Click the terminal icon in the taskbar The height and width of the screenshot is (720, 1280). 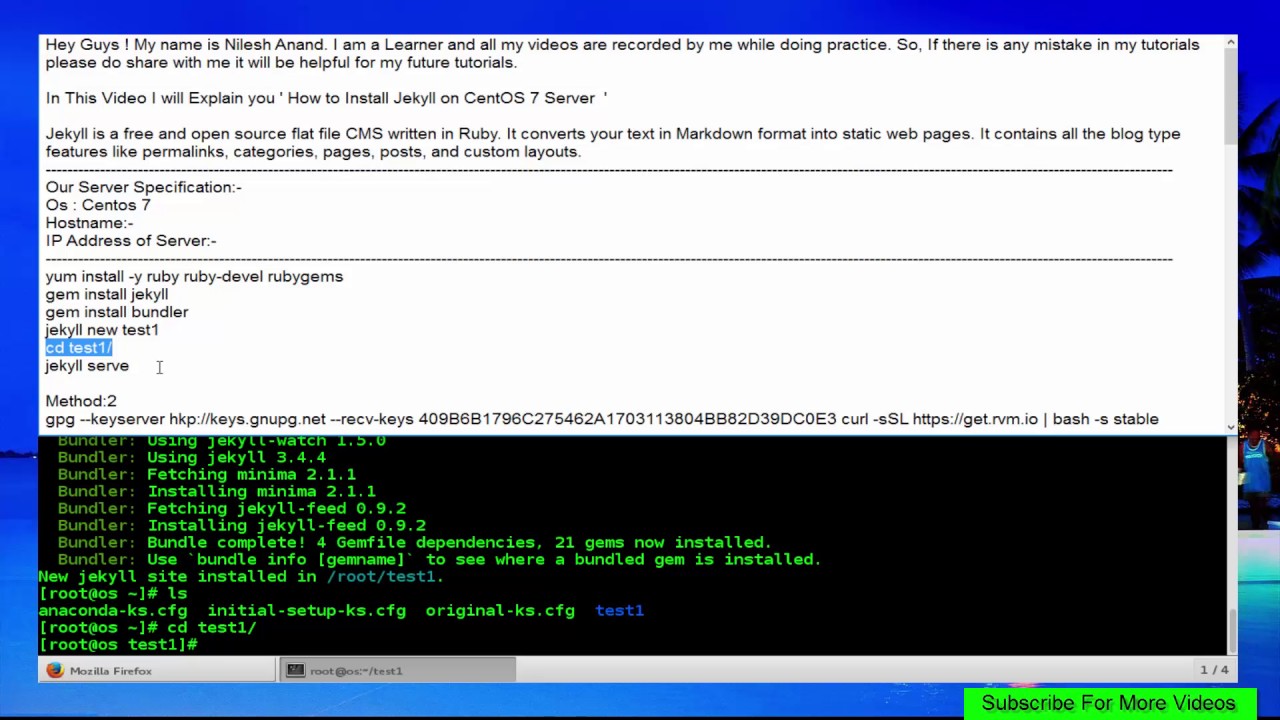click(x=295, y=671)
